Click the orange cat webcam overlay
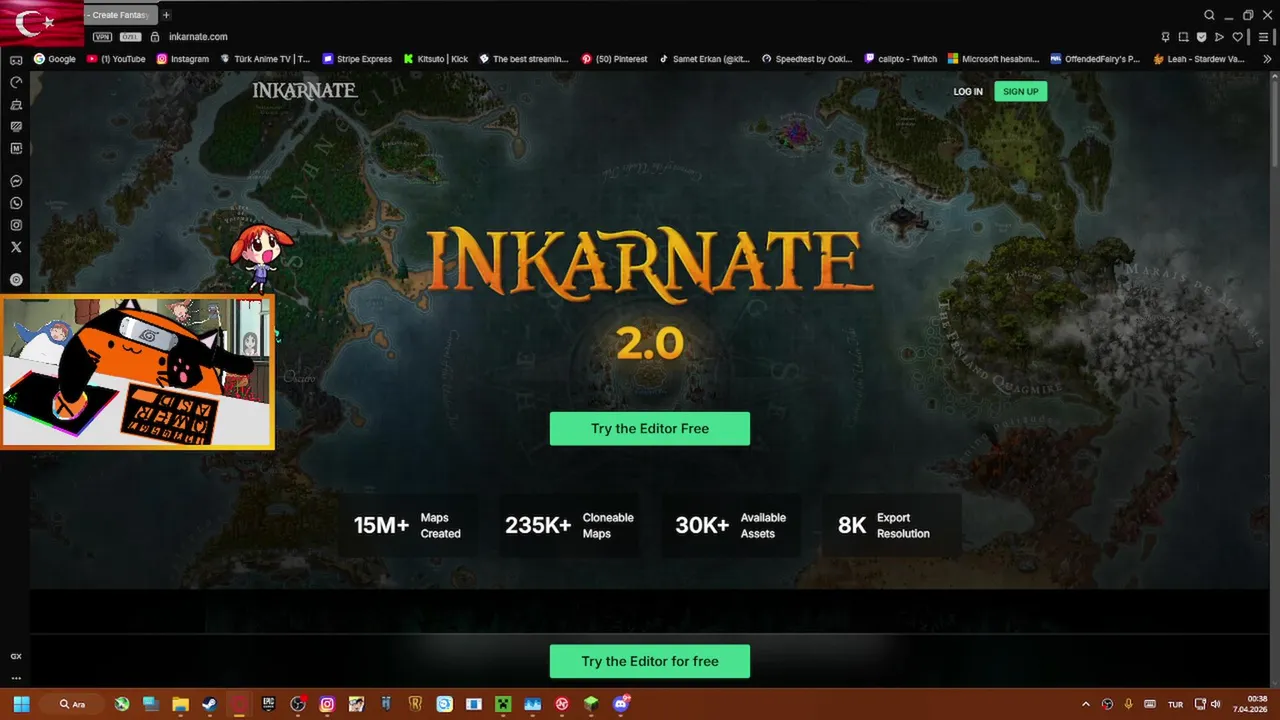The width and height of the screenshot is (1280, 720). pos(137,371)
